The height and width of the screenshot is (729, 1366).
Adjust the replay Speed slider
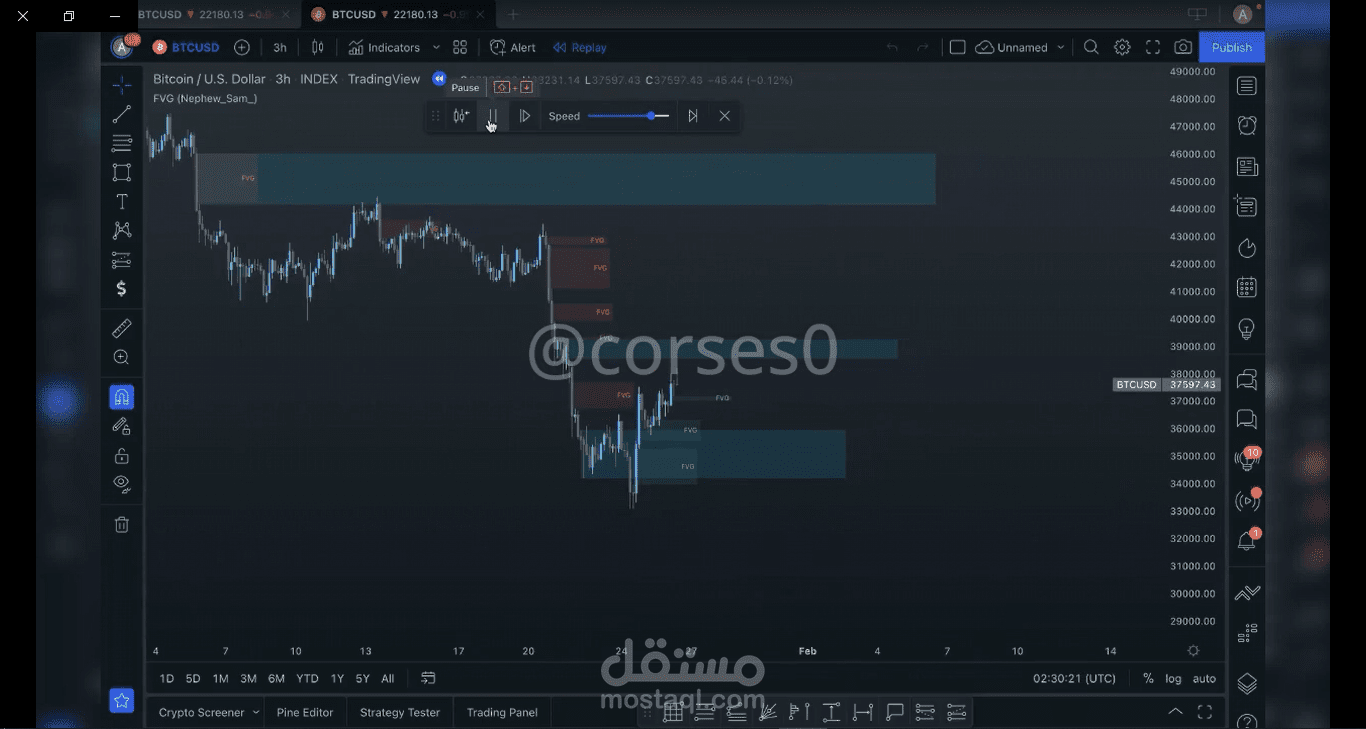coord(629,116)
